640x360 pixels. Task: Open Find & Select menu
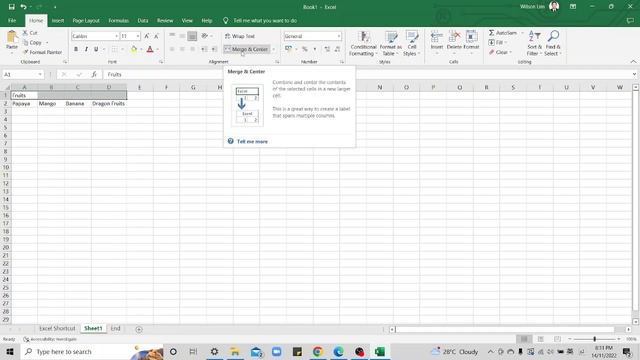553,43
